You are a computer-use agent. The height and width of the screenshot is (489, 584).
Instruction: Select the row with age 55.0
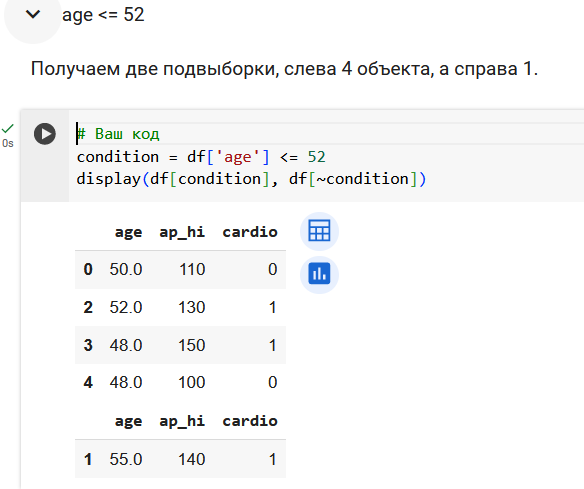[180, 459]
